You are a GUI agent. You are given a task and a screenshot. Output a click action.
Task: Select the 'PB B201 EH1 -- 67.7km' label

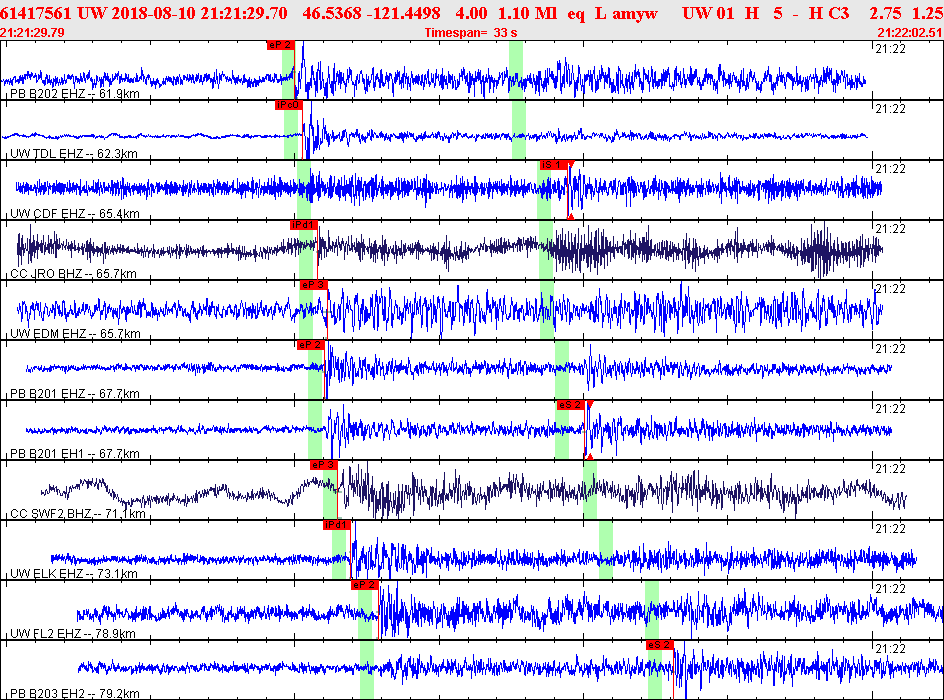coord(75,454)
